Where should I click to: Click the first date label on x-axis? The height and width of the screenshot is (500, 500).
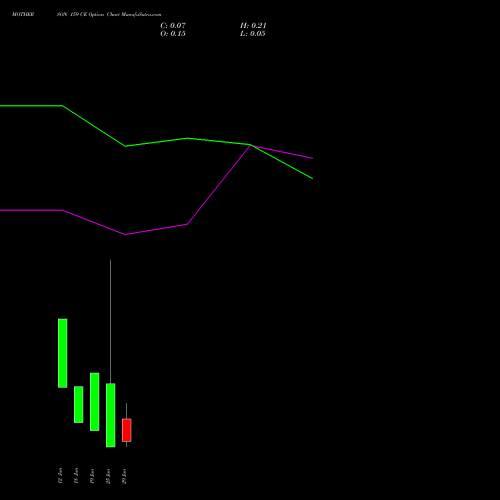tap(60, 476)
